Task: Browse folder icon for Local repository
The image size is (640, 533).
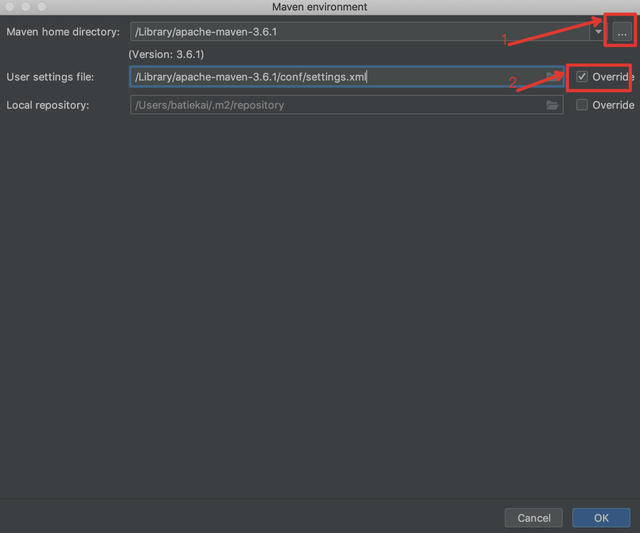Action: [552, 105]
